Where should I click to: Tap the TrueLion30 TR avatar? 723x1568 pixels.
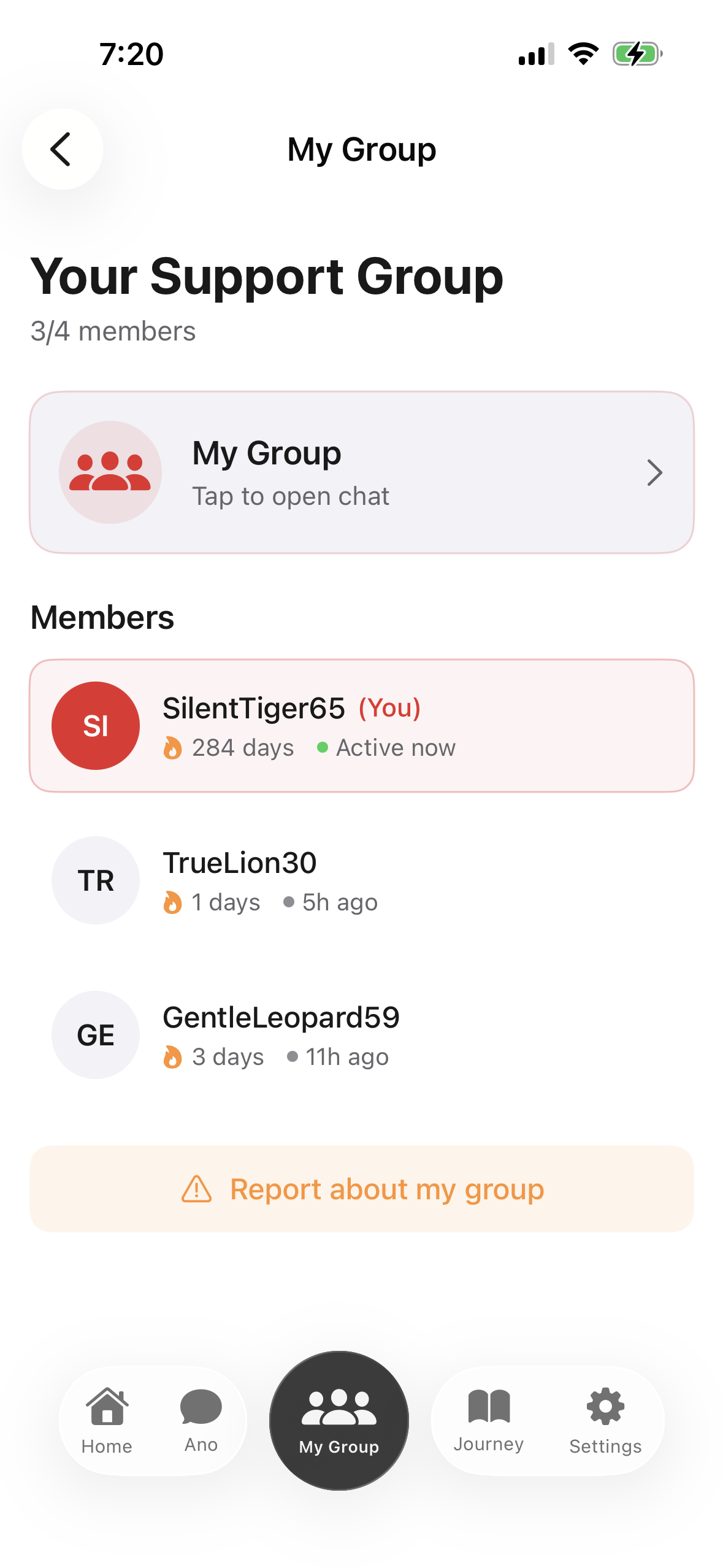pyautogui.click(x=96, y=880)
